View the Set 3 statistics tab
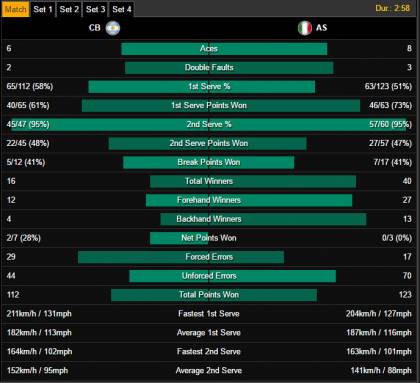The width and height of the screenshot is (420, 383). coord(95,9)
